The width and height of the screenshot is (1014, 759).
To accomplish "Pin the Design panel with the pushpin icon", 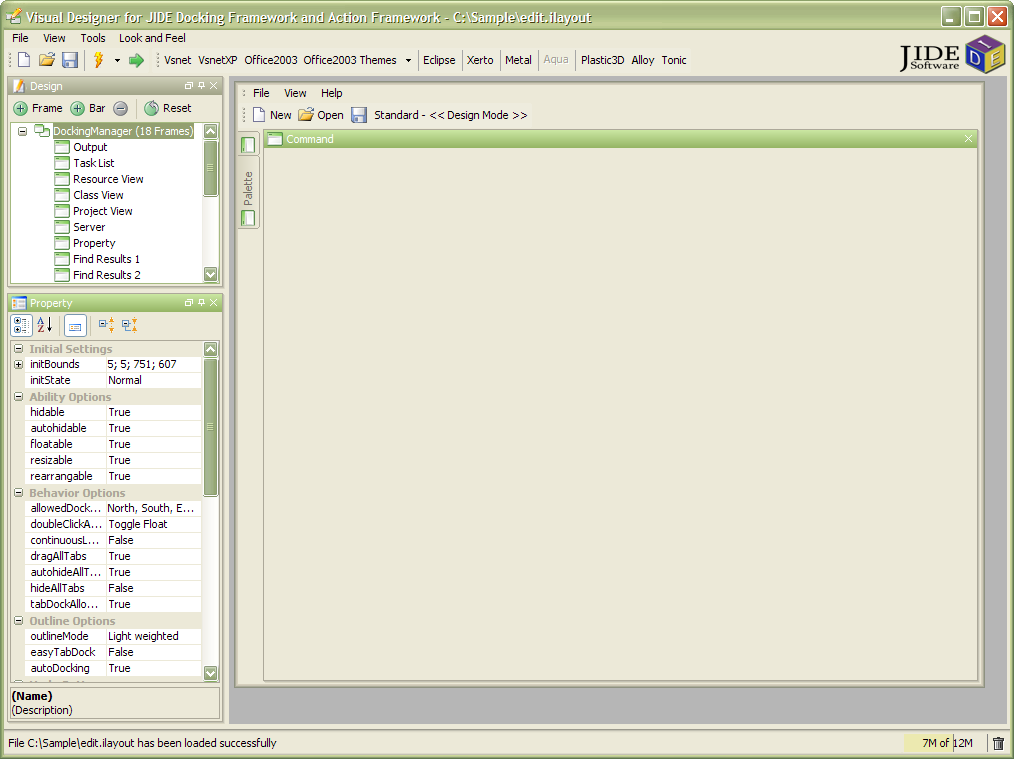I will click(x=201, y=85).
